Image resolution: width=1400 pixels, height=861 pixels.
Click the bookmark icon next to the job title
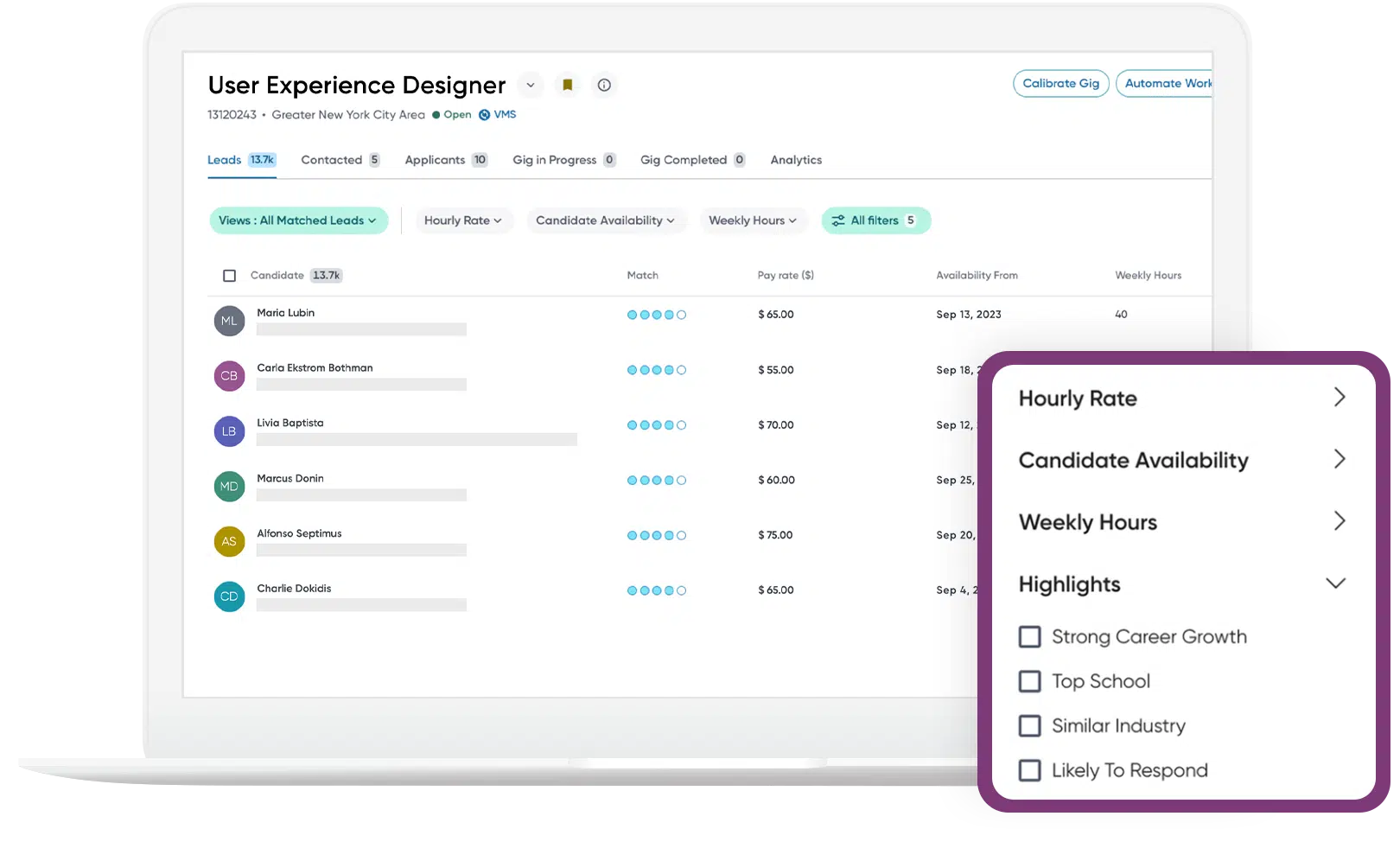[567, 85]
